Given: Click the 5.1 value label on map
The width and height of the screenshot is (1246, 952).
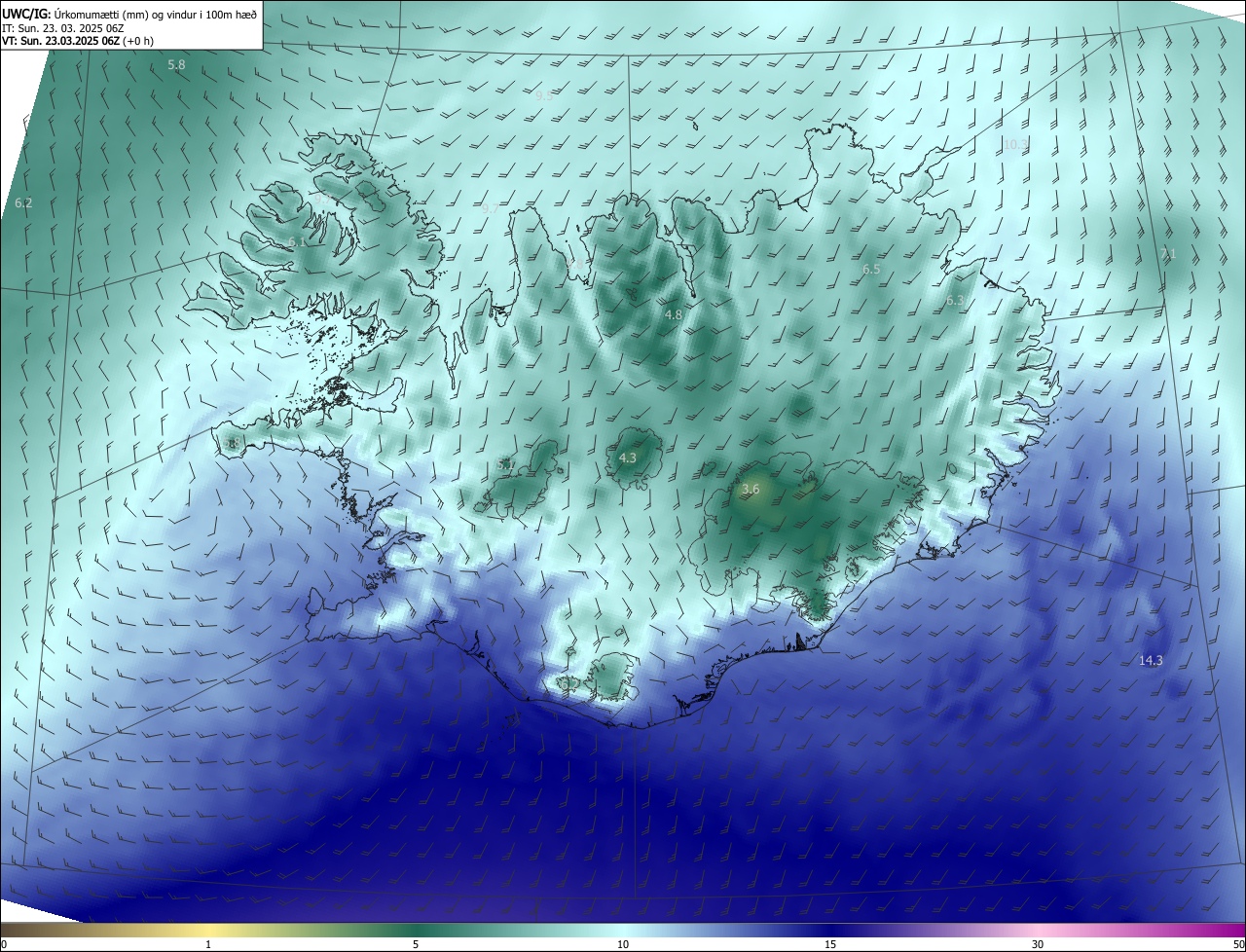Looking at the screenshot, I should point(506,465).
